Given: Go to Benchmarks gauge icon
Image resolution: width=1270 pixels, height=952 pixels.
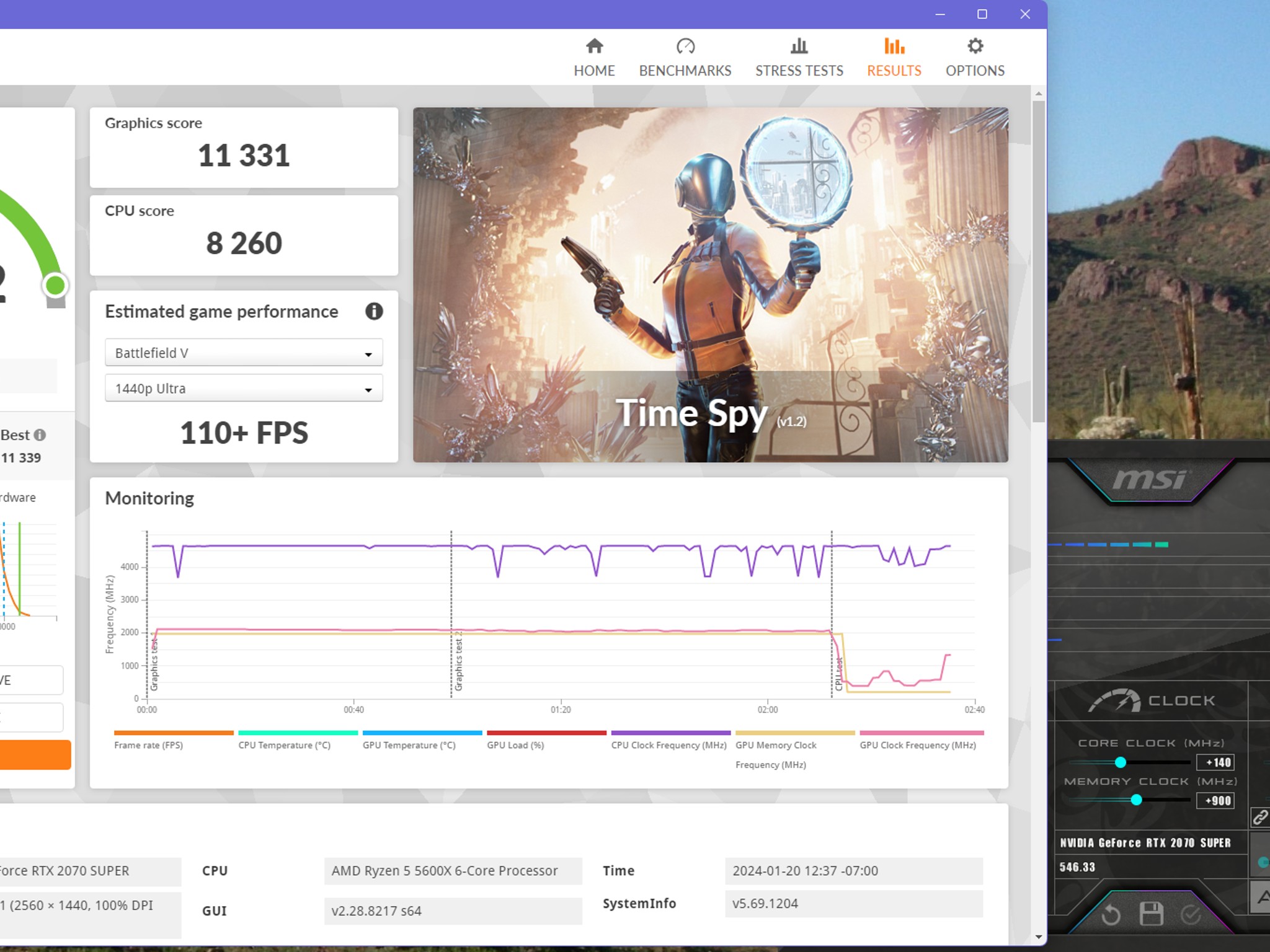Looking at the screenshot, I should point(685,46).
